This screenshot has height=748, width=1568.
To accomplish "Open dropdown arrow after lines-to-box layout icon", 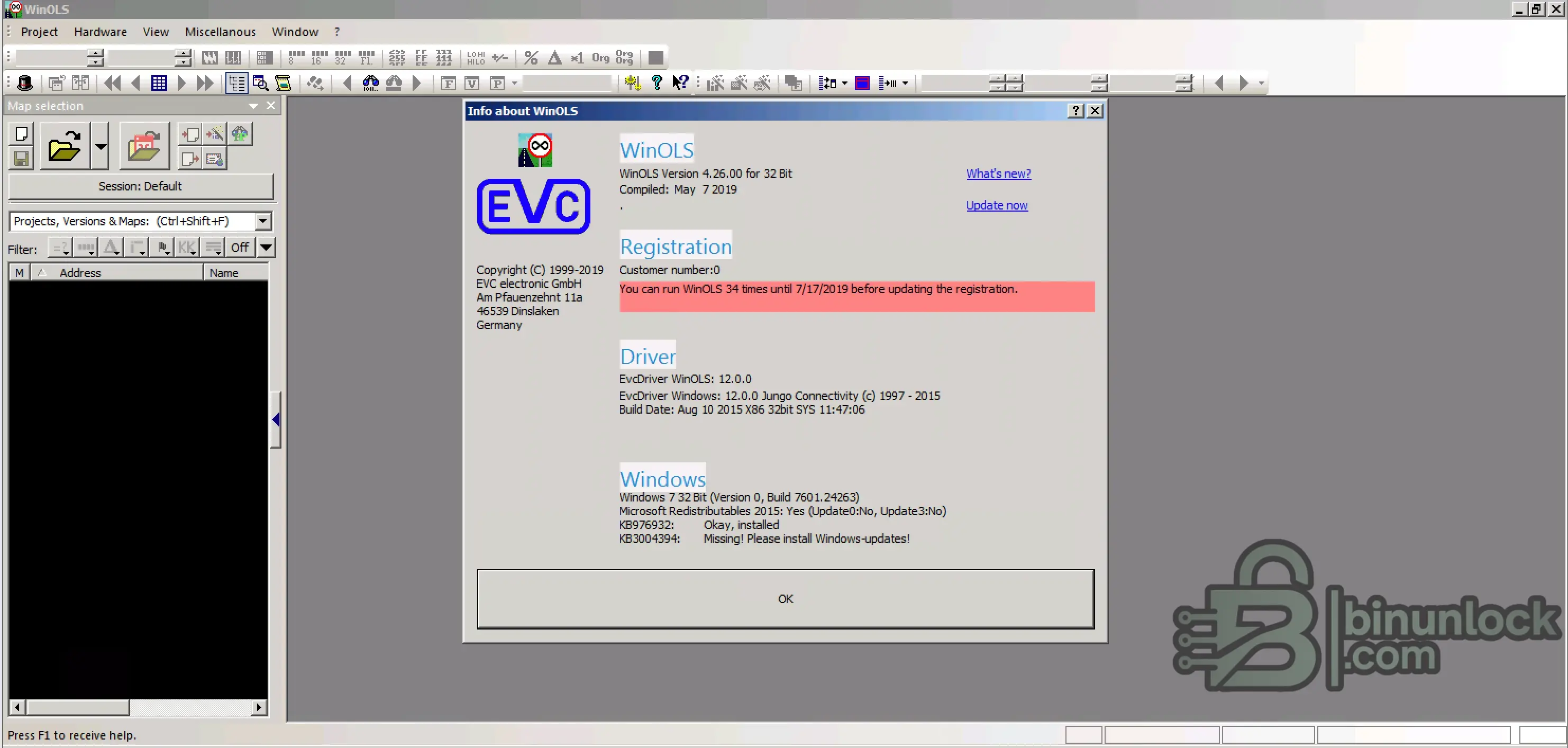I will pyautogui.click(x=844, y=83).
